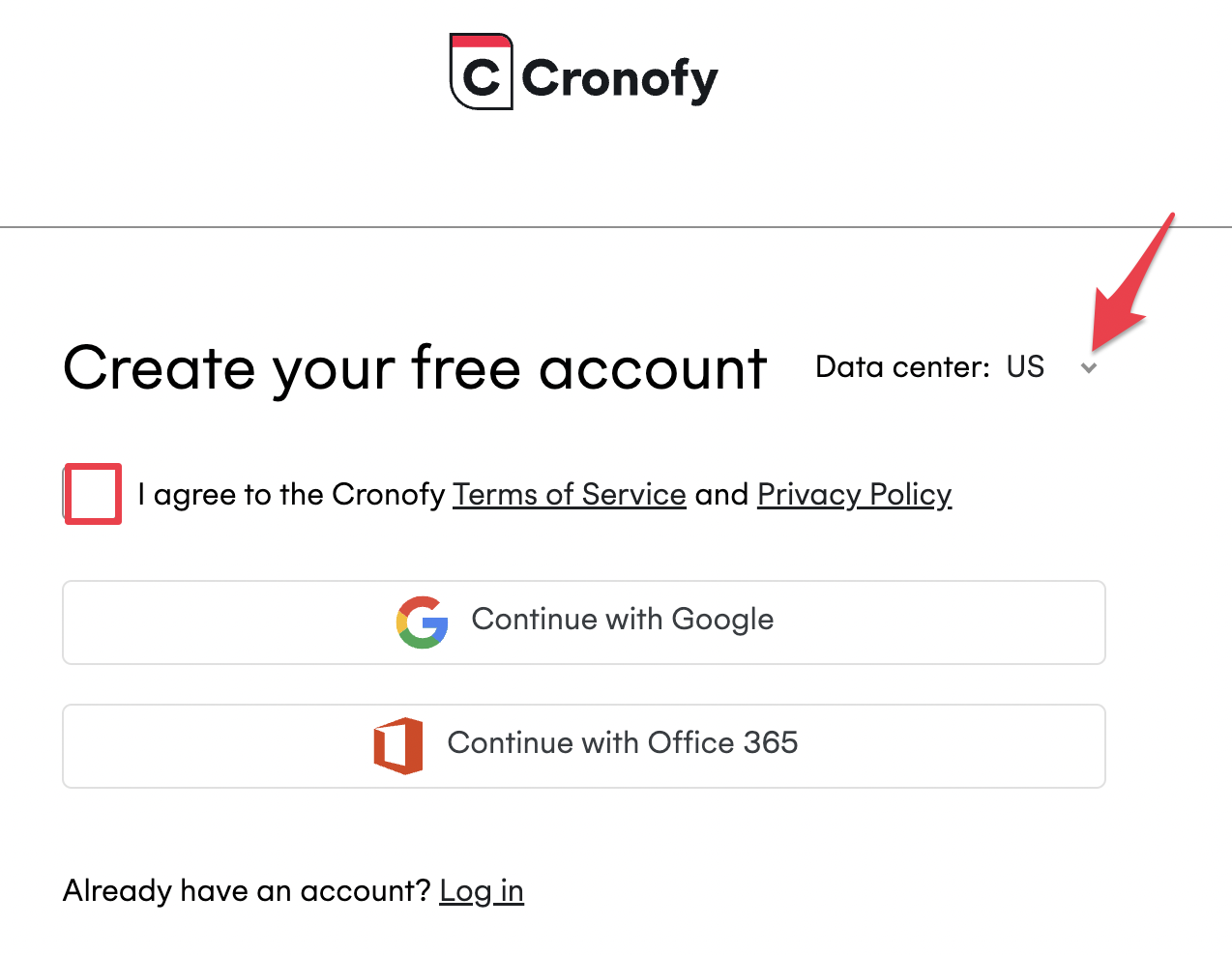Select the "US" data center value
The height and width of the screenshot is (955, 1232).
pos(1025,367)
